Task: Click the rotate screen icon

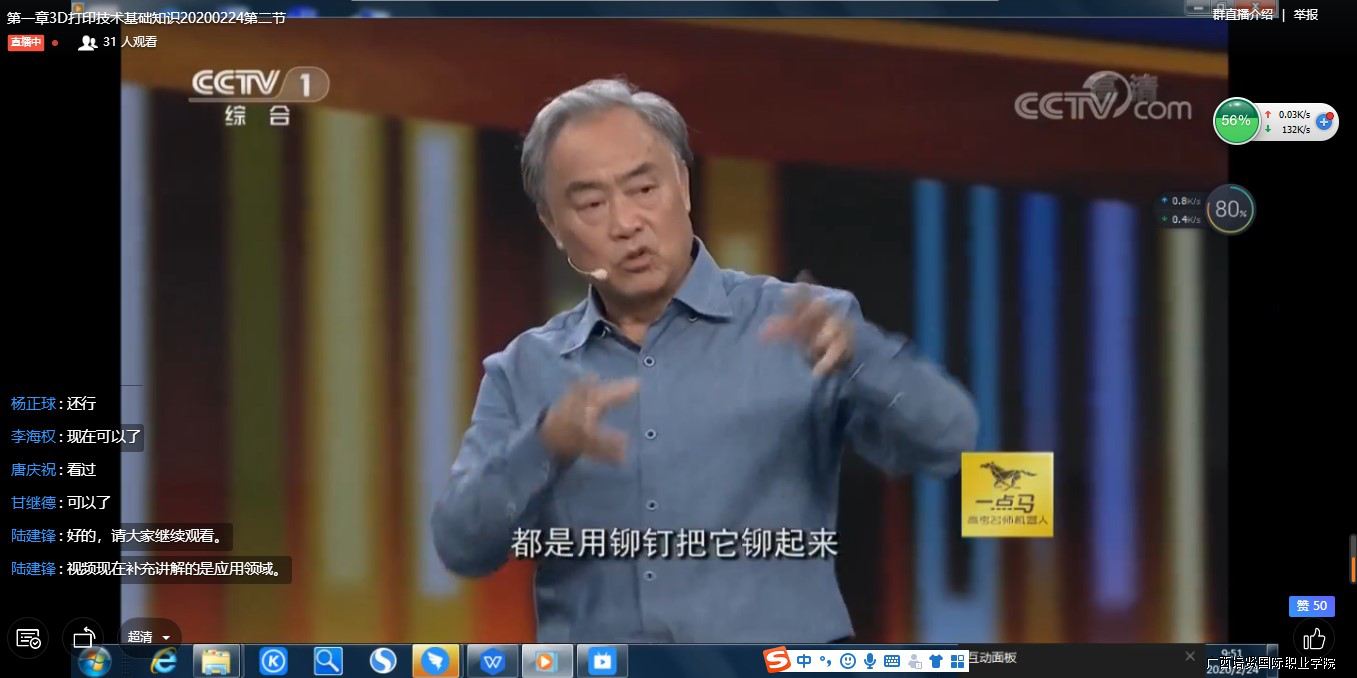Action: [x=84, y=638]
